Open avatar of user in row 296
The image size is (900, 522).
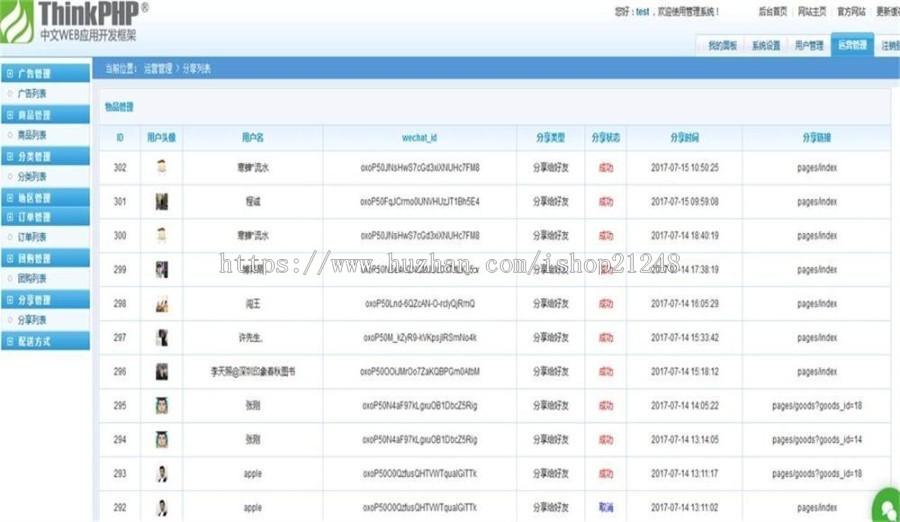(162, 372)
